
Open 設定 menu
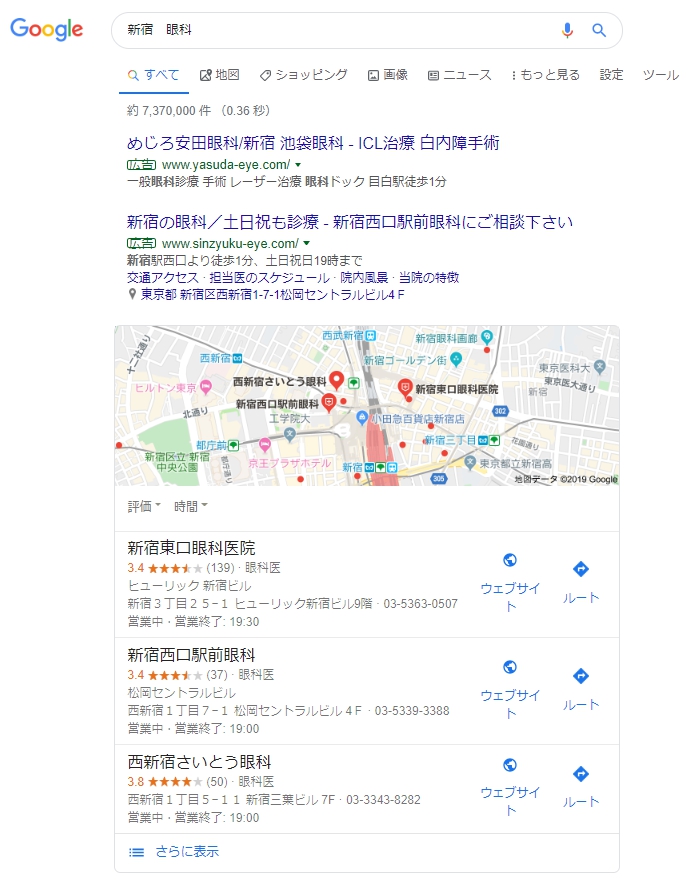click(611, 75)
